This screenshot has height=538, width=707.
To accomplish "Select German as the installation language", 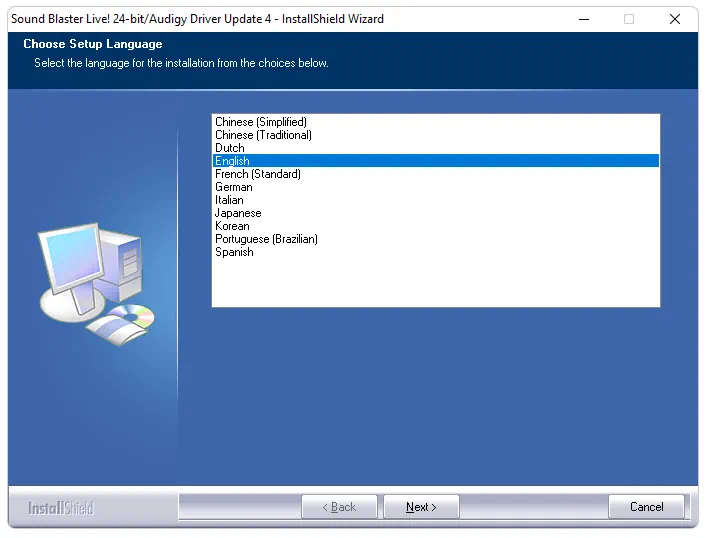I will [234, 187].
